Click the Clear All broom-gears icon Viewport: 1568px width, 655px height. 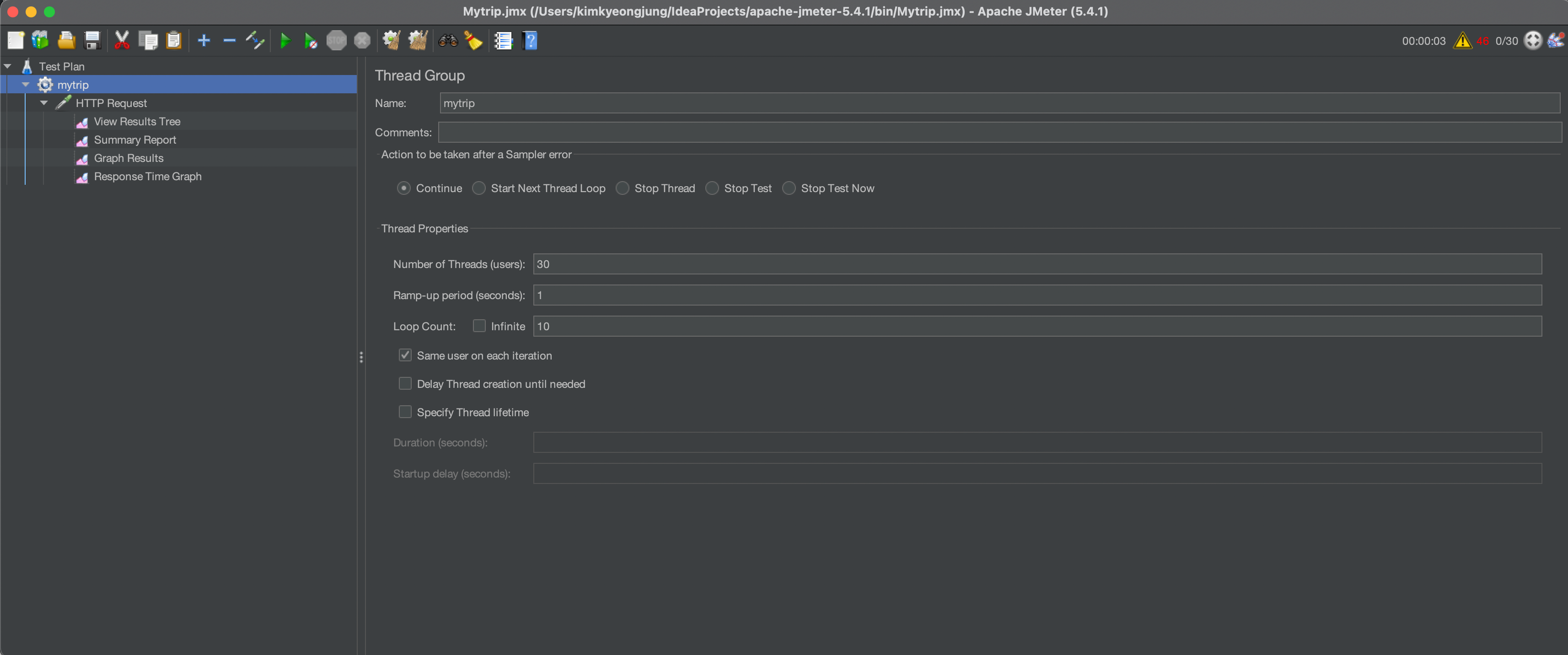[x=418, y=41]
